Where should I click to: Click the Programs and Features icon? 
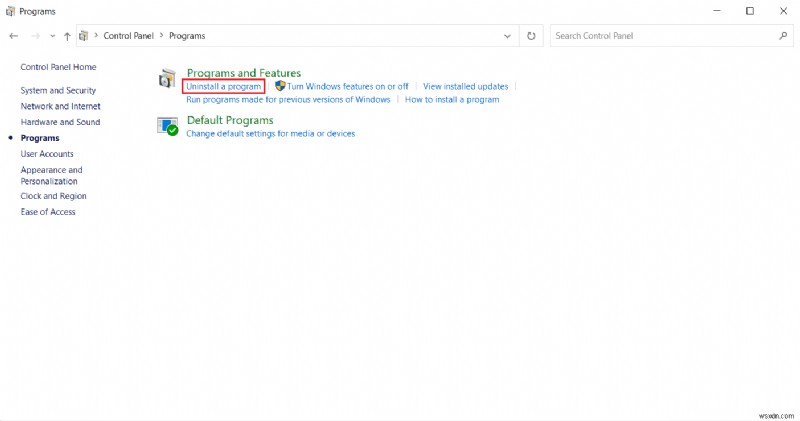pyautogui.click(x=167, y=79)
